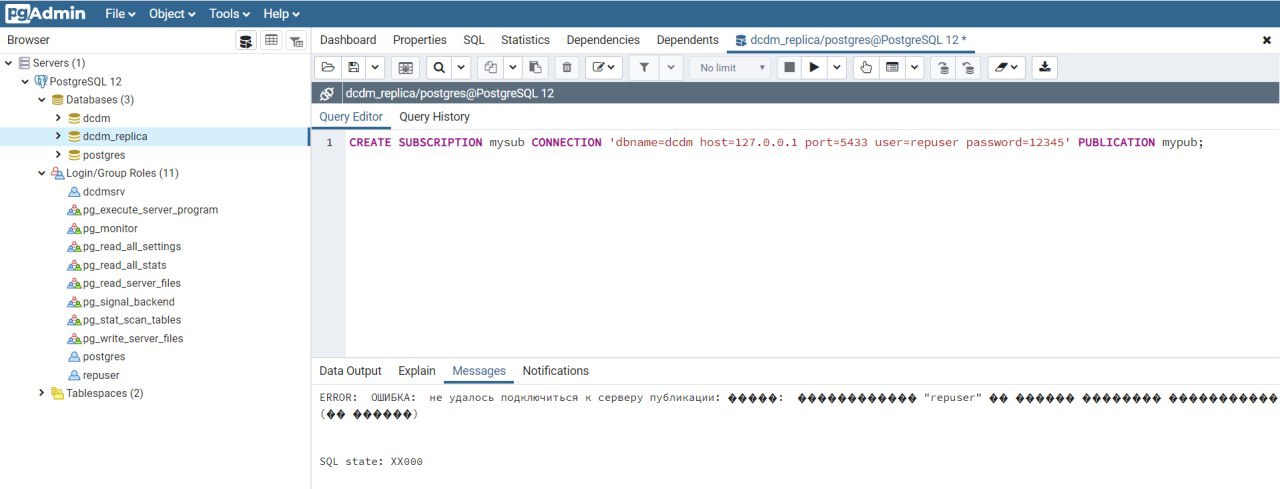The height and width of the screenshot is (489, 1280).
Task: Open explain options dropdown arrow
Action: coord(914,67)
